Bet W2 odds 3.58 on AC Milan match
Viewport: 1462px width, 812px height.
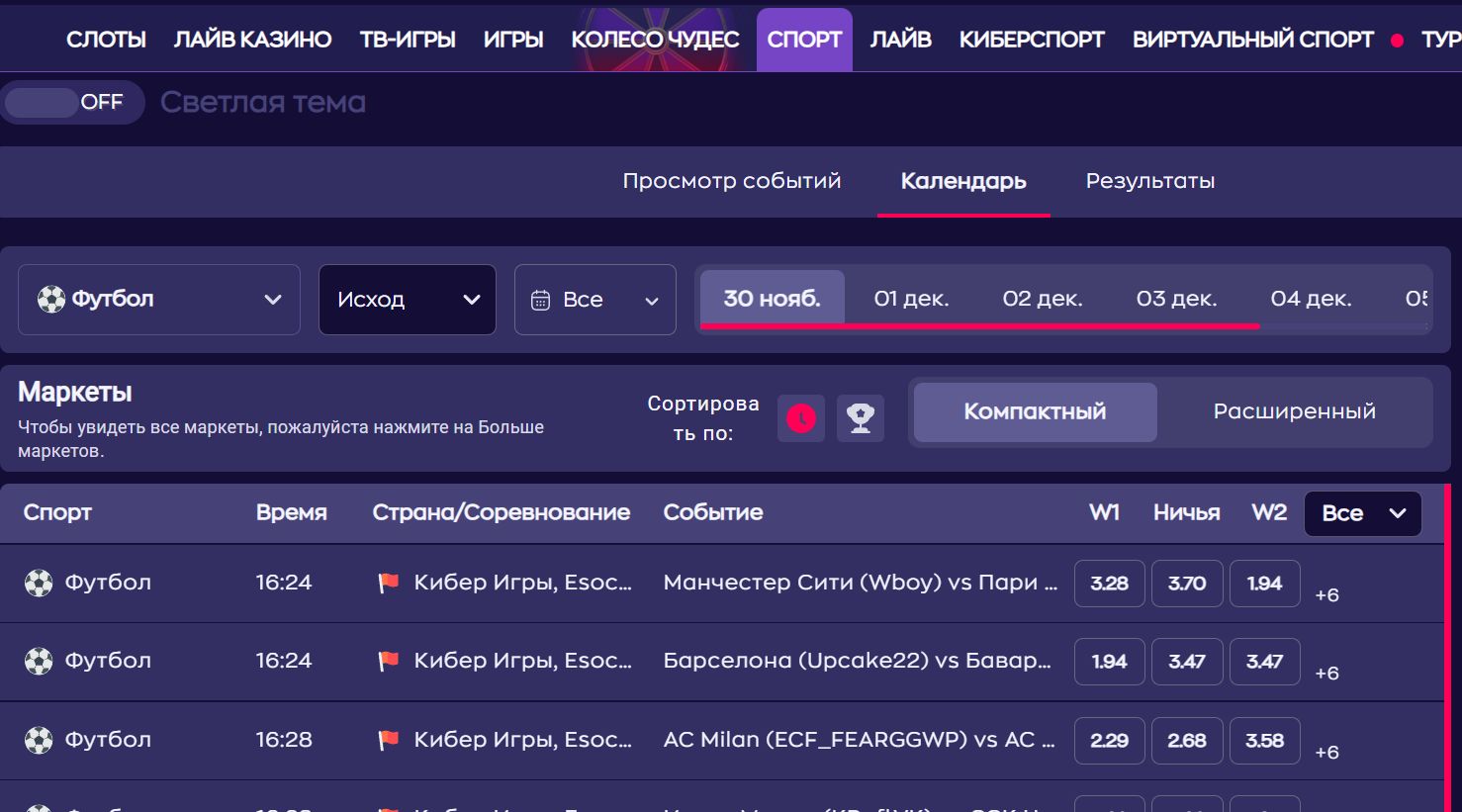point(1264,741)
